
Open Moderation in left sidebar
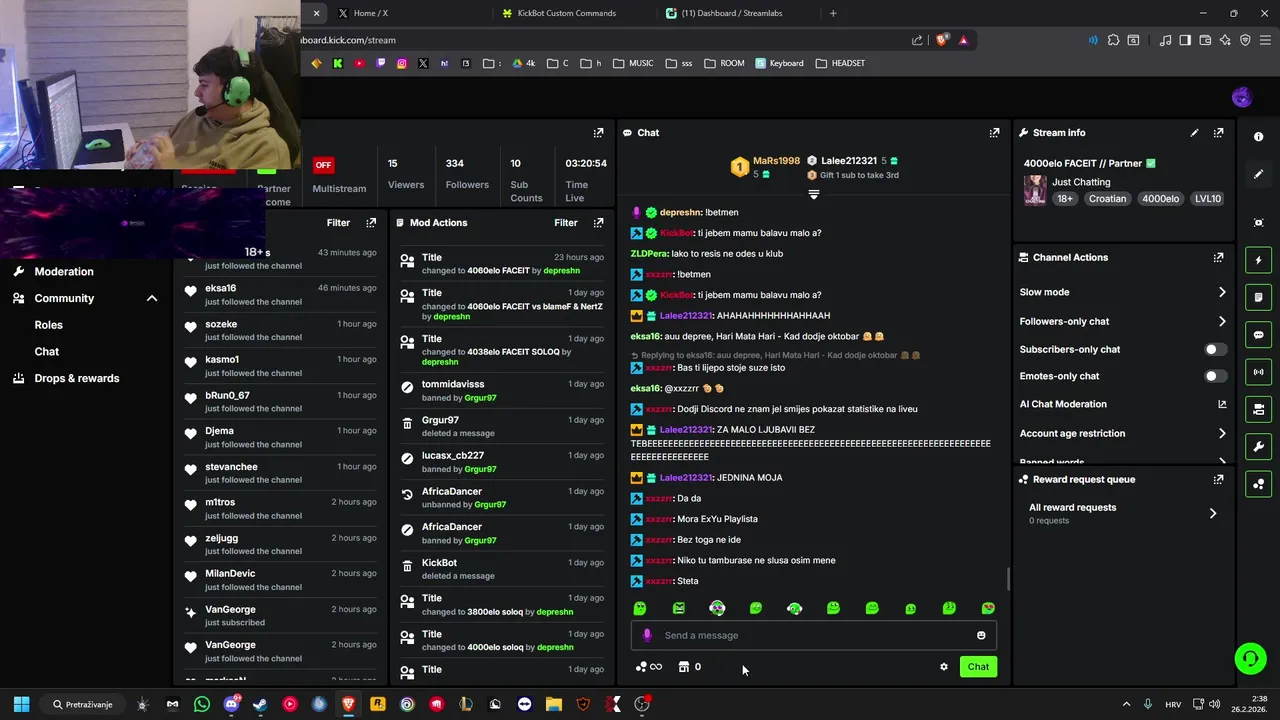click(64, 271)
